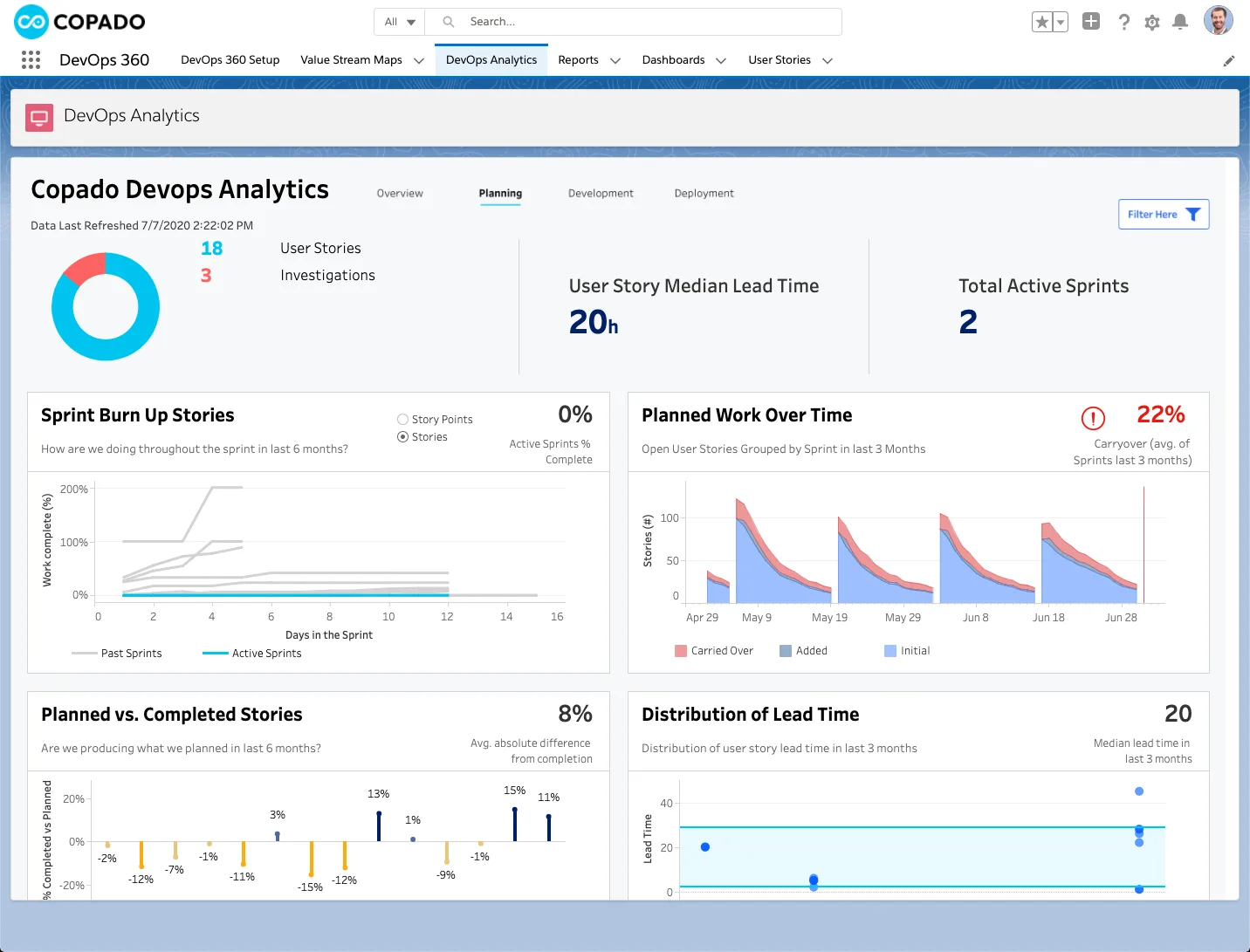This screenshot has width=1250, height=952.
Task: Click the 18 User Stories count
Action: tap(212, 249)
